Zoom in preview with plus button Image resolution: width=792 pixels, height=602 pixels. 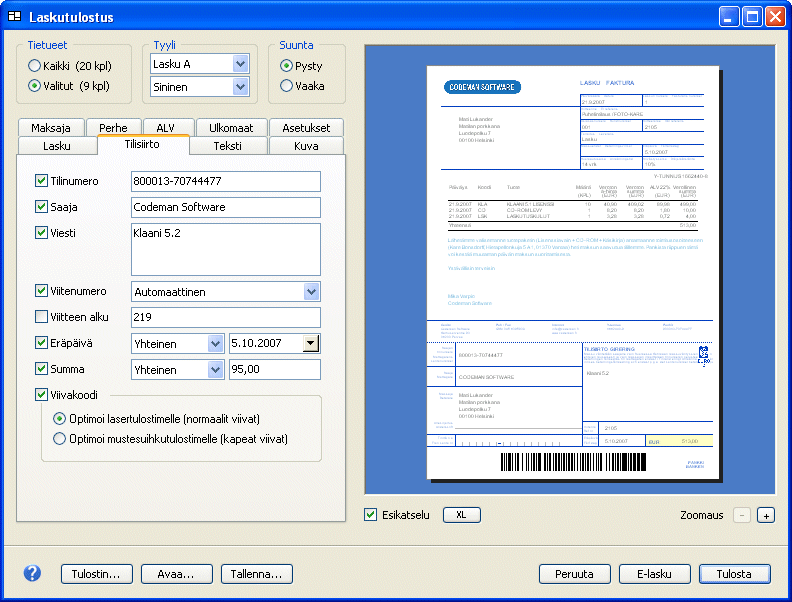[765, 515]
